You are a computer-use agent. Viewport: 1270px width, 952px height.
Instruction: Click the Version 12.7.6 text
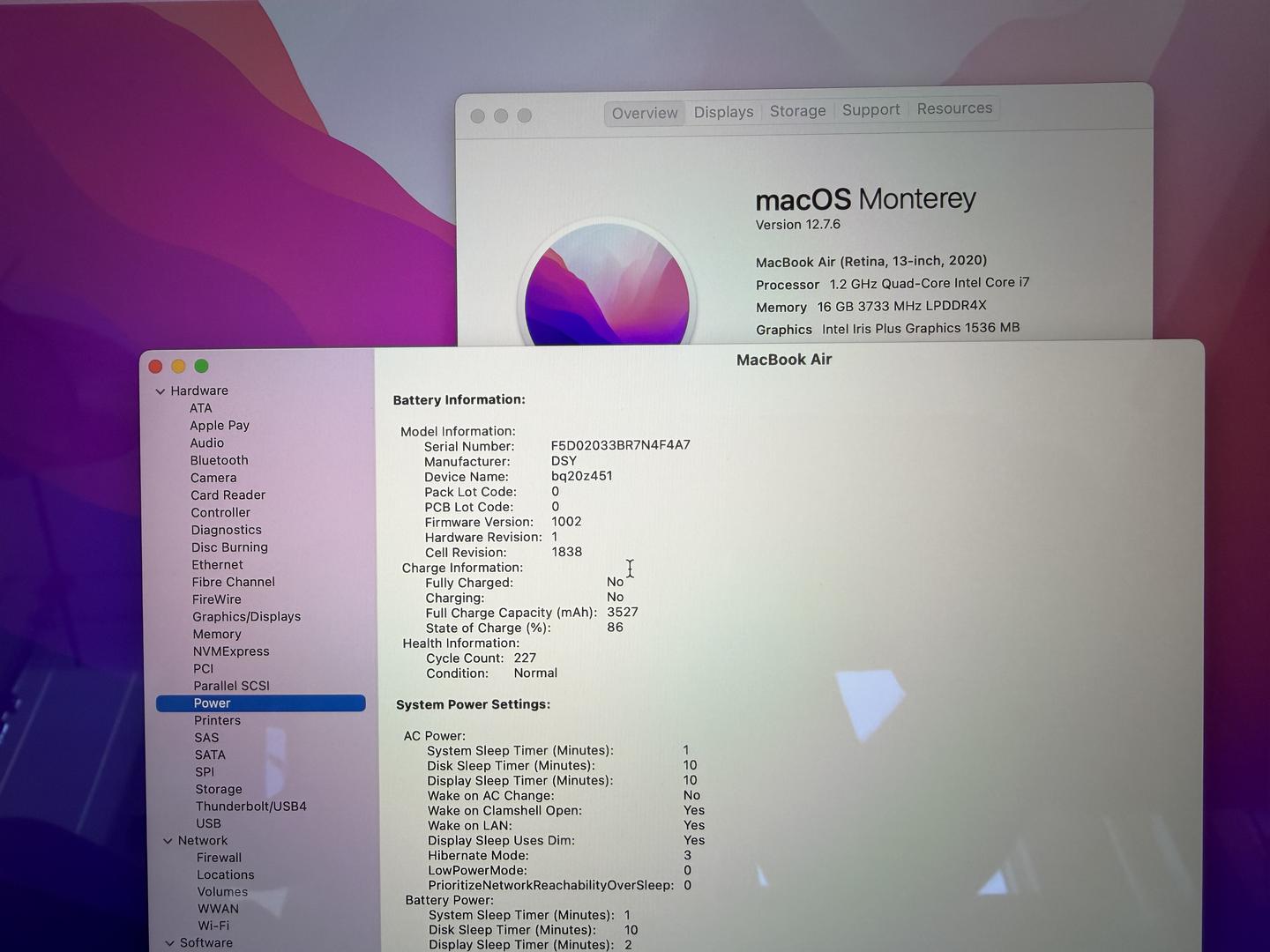[x=798, y=225]
